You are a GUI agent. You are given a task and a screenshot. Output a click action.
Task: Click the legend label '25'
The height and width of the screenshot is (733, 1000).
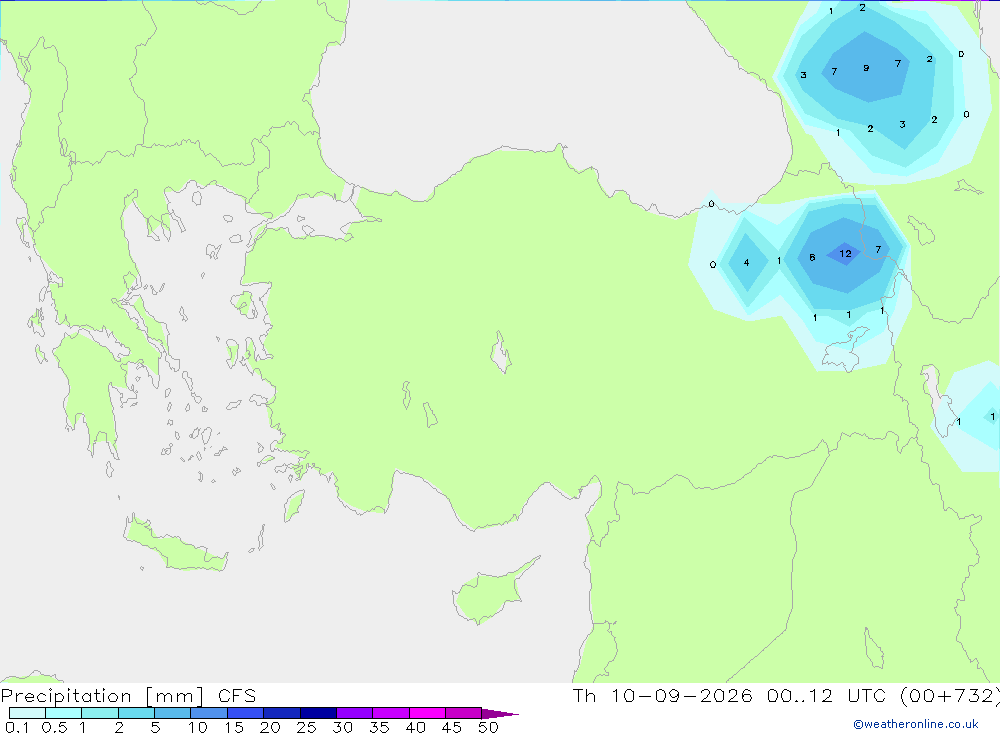pyautogui.click(x=306, y=727)
